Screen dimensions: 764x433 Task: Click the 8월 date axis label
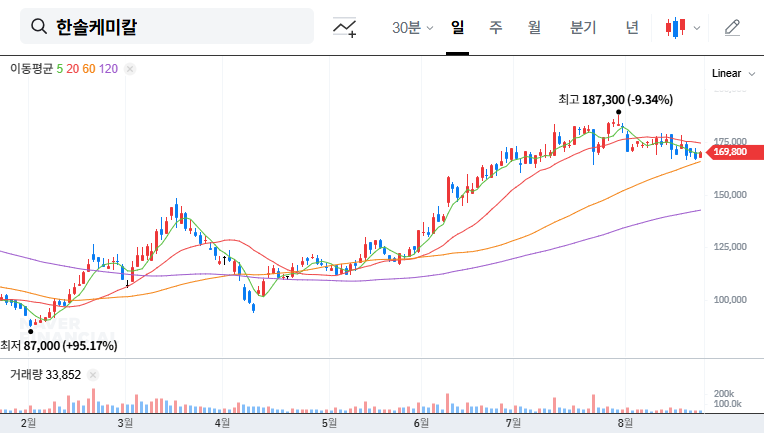[x=625, y=423]
